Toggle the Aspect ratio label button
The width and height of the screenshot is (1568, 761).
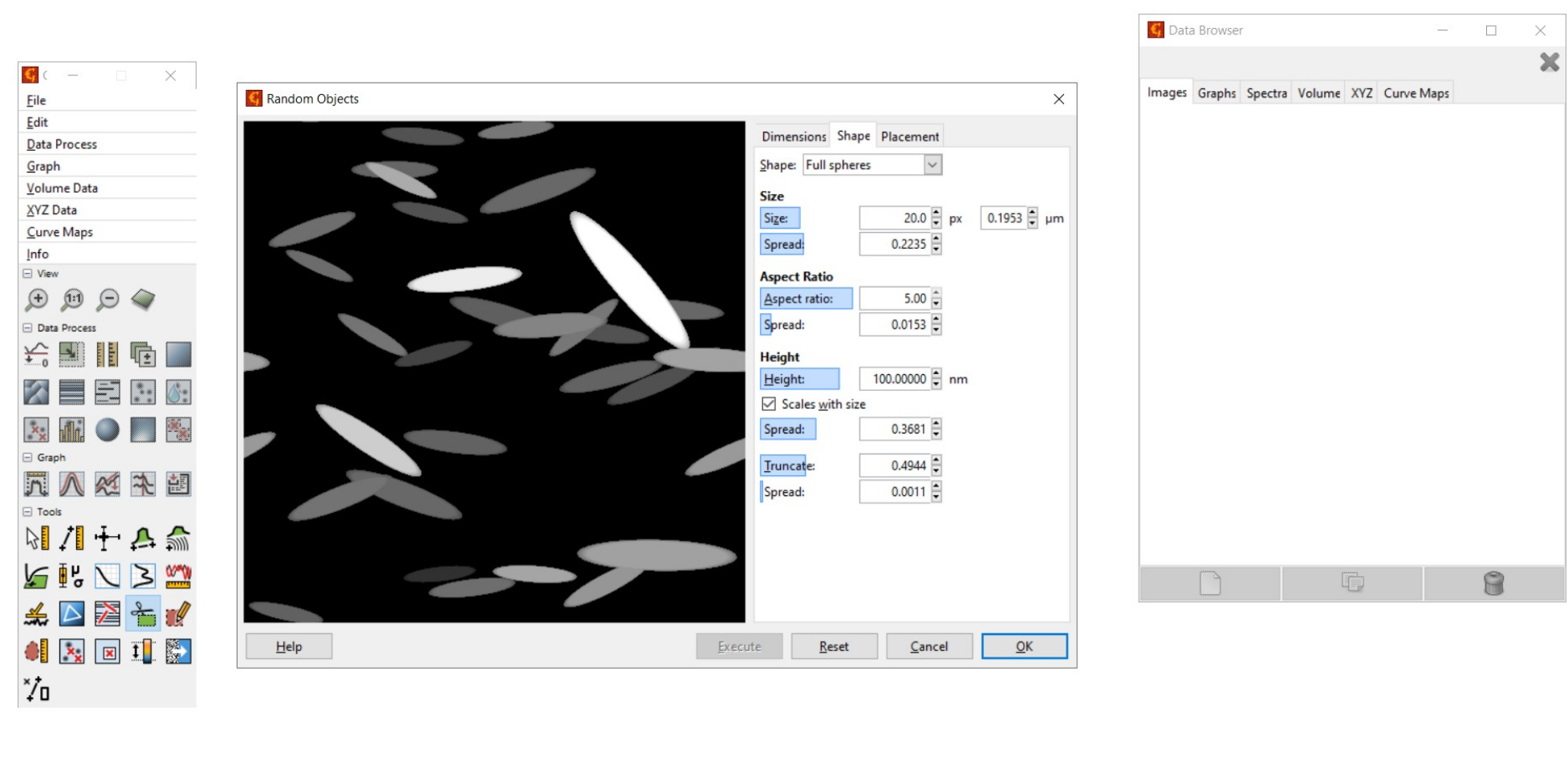[806, 299]
